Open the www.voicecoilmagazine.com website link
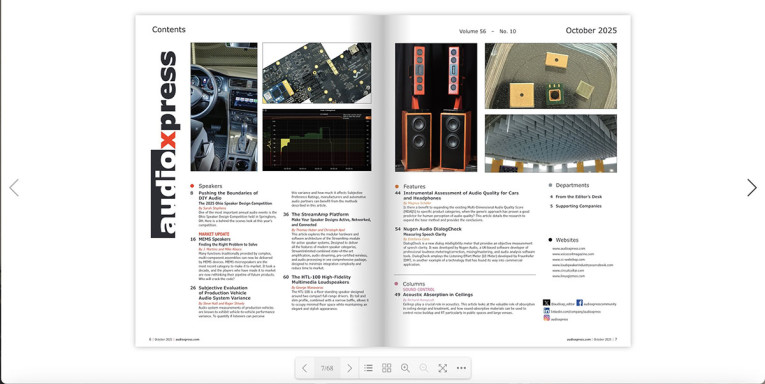 pos(573,254)
